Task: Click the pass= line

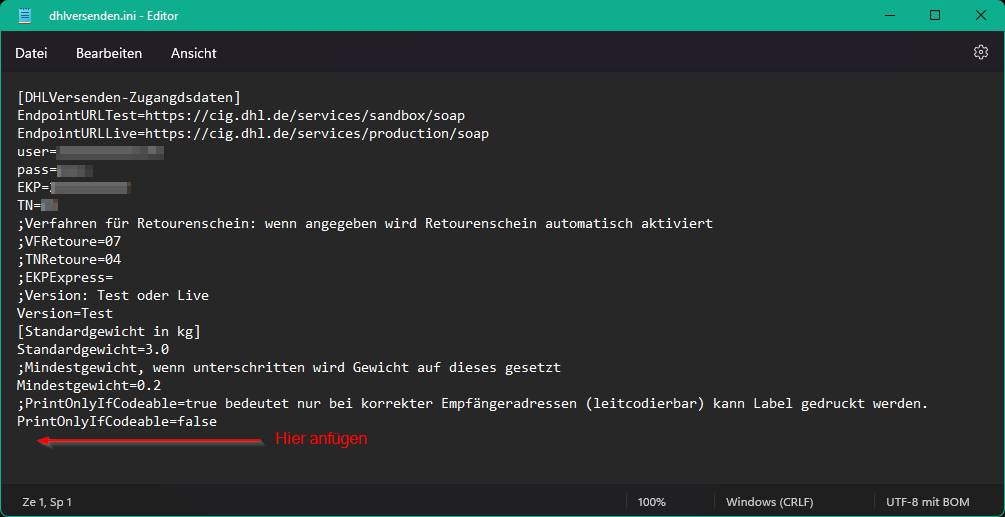Action: pos(55,170)
